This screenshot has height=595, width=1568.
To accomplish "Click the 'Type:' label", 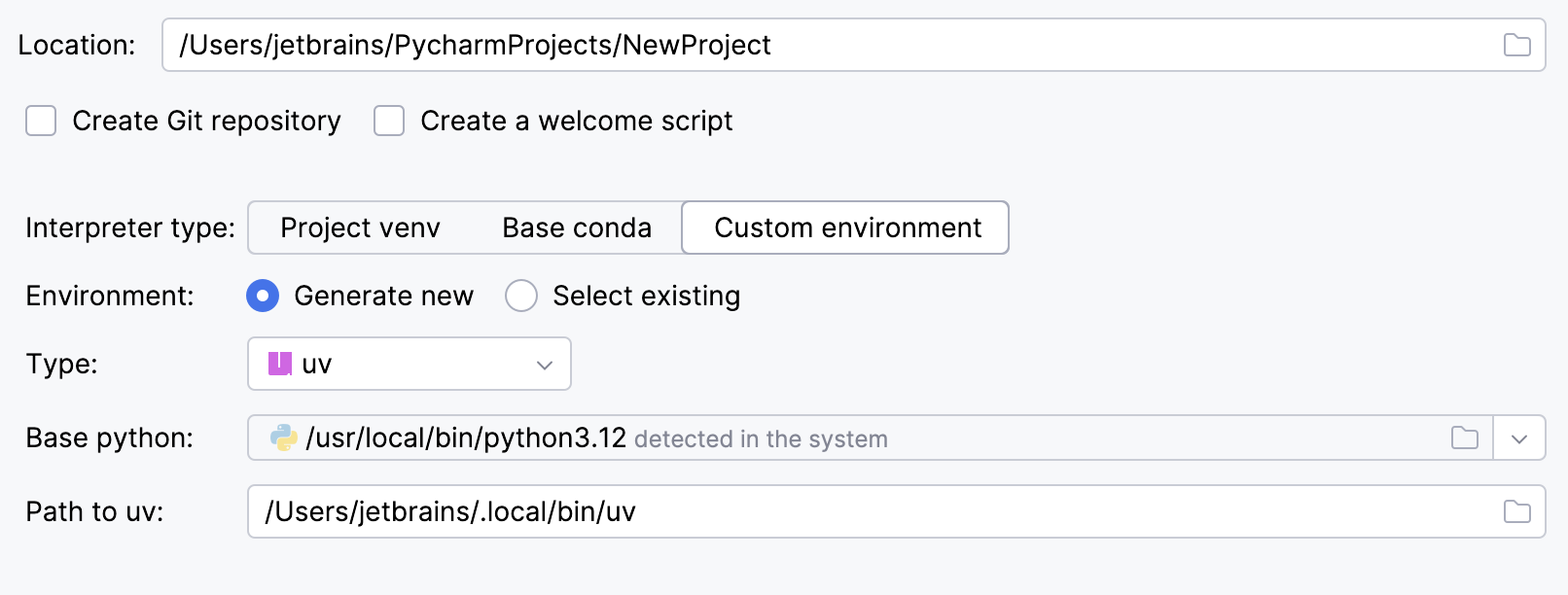I will pyautogui.click(x=61, y=364).
